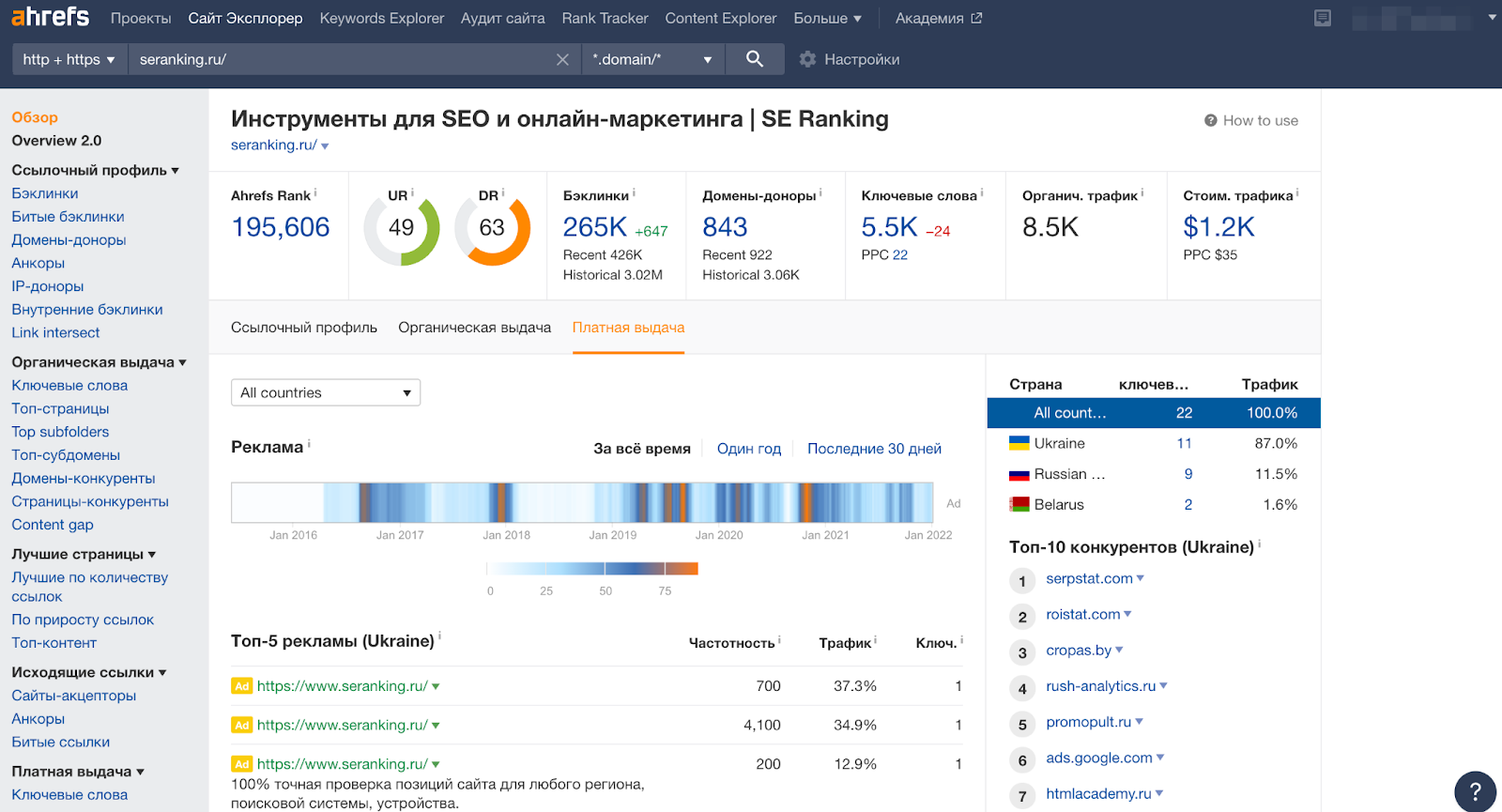Open the cropas.by competitor dropdown
This screenshot has width=1502, height=812.
(x=1119, y=650)
